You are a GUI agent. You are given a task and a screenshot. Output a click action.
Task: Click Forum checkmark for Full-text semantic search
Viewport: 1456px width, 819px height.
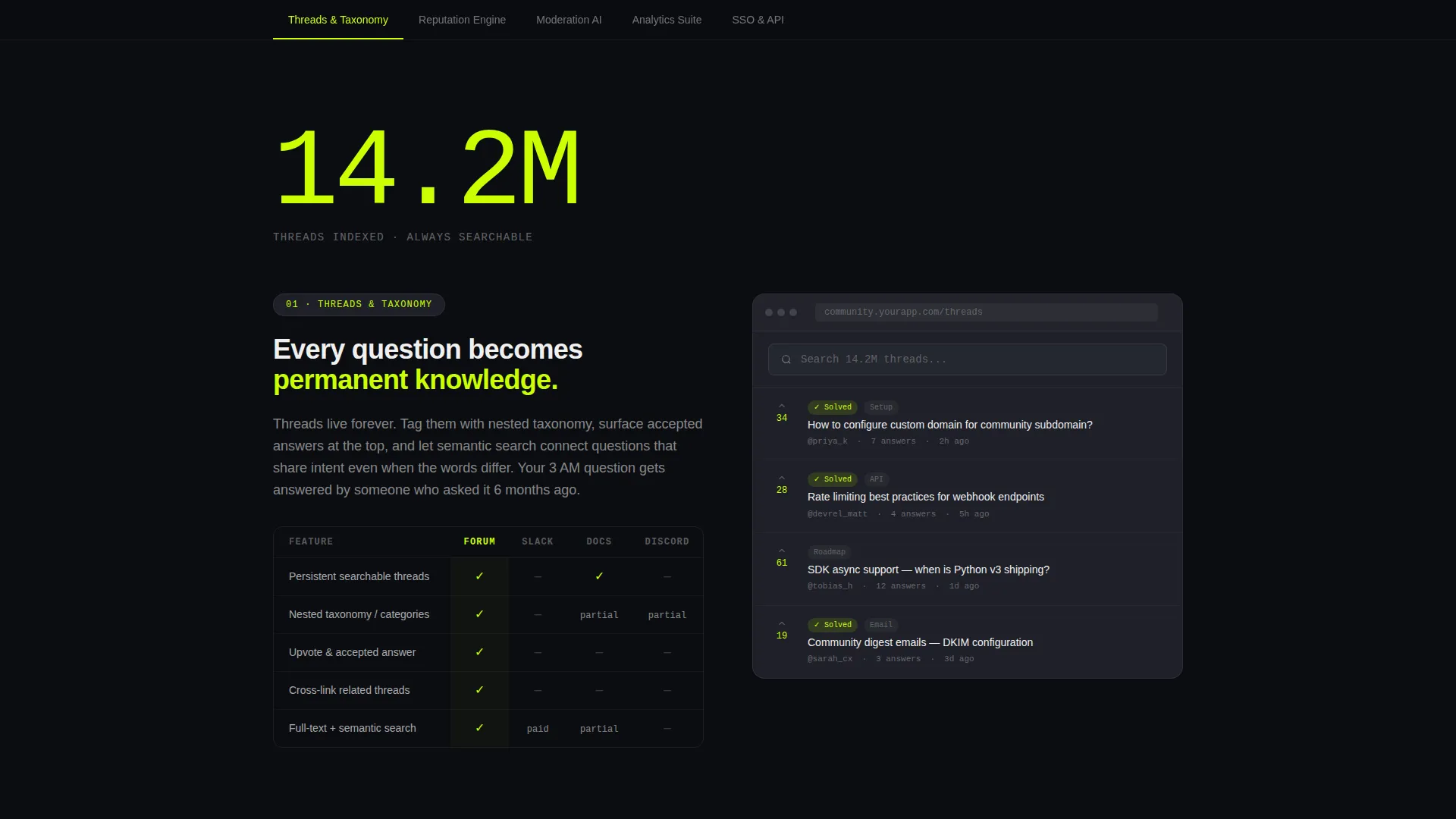click(479, 728)
